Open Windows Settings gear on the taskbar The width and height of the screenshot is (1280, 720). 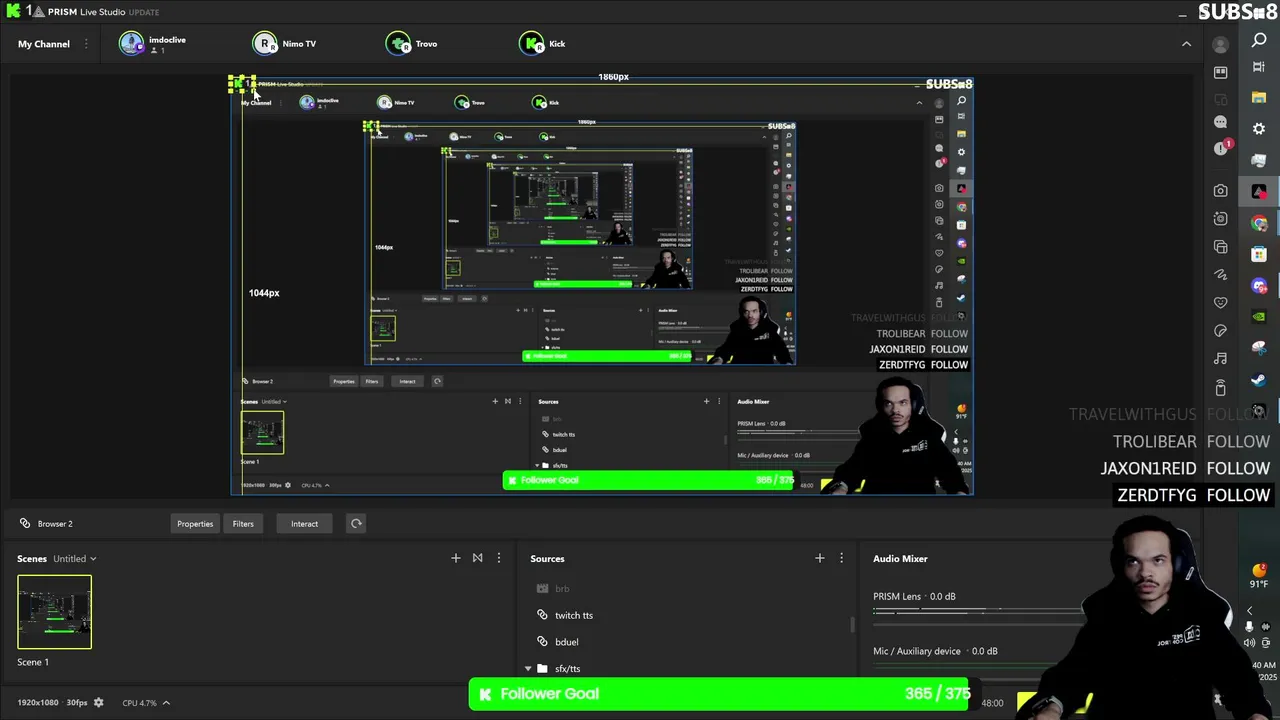pos(1259,129)
